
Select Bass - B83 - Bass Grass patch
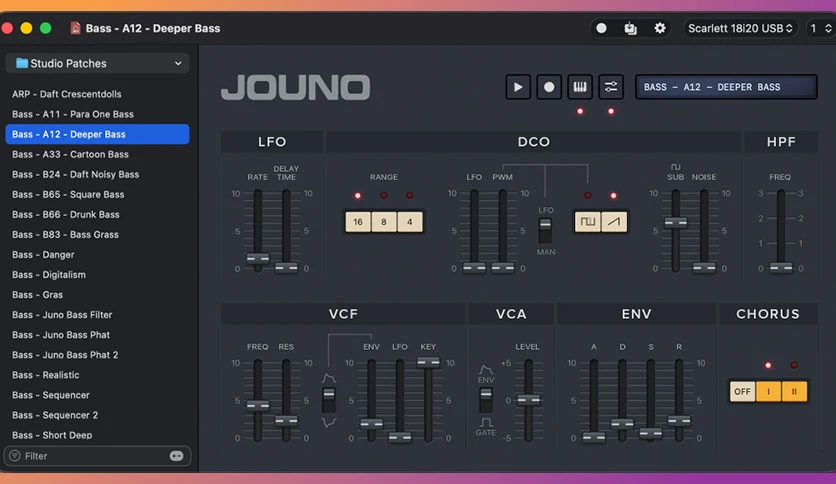98,235
